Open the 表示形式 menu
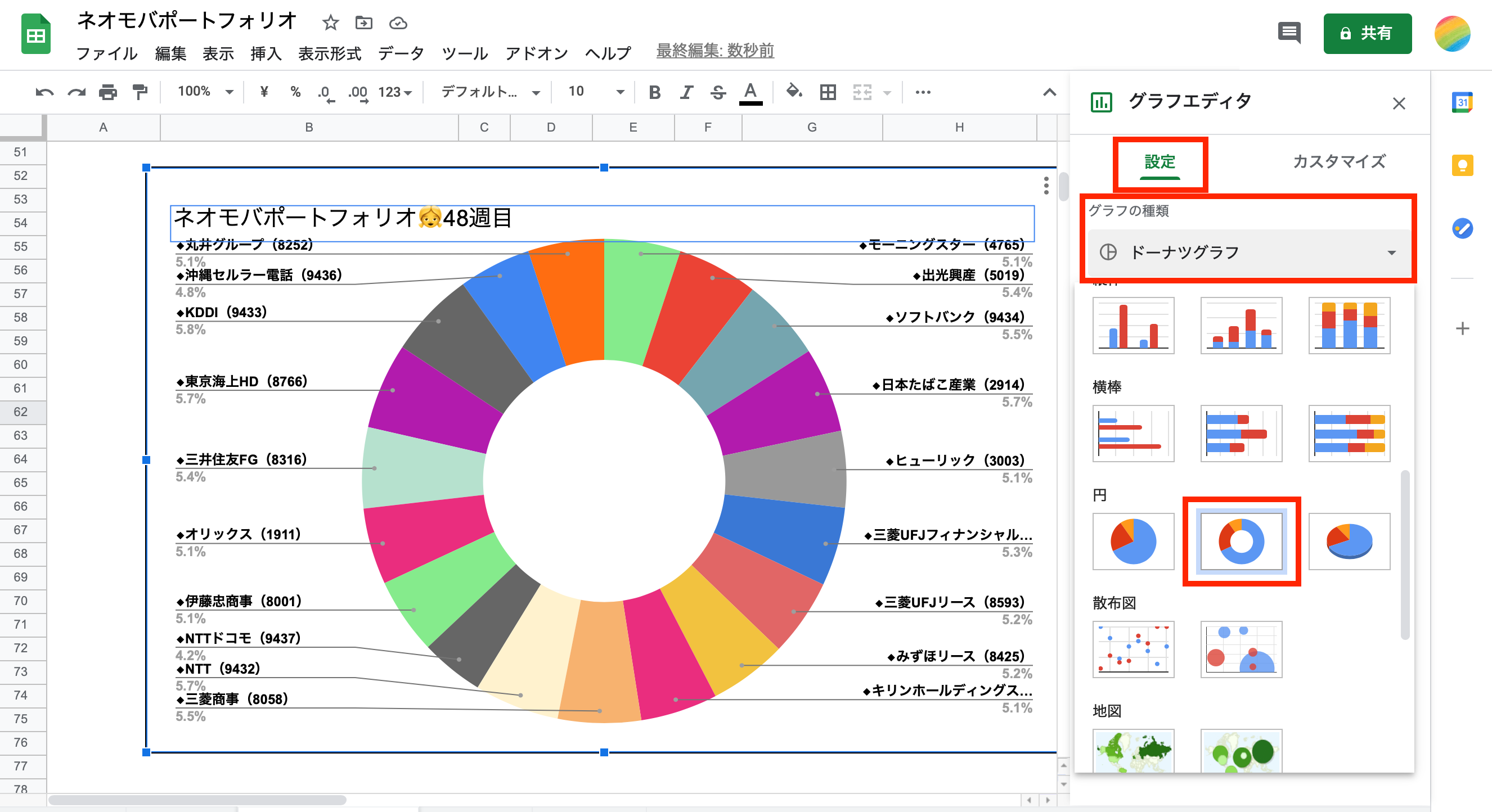The width and height of the screenshot is (1492, 812). [330, 53]
